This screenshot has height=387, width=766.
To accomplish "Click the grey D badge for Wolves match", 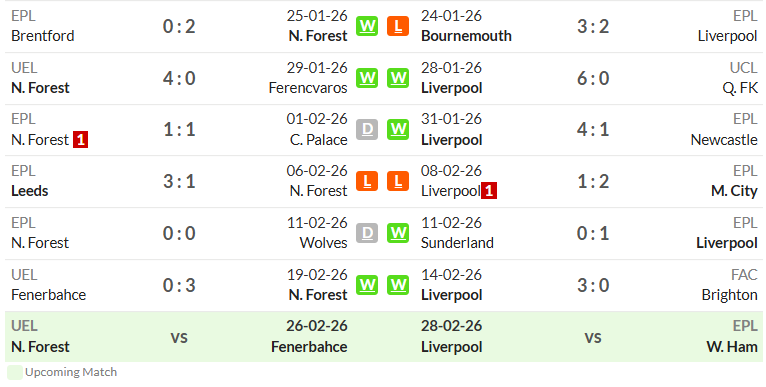I will coord(367,233).
